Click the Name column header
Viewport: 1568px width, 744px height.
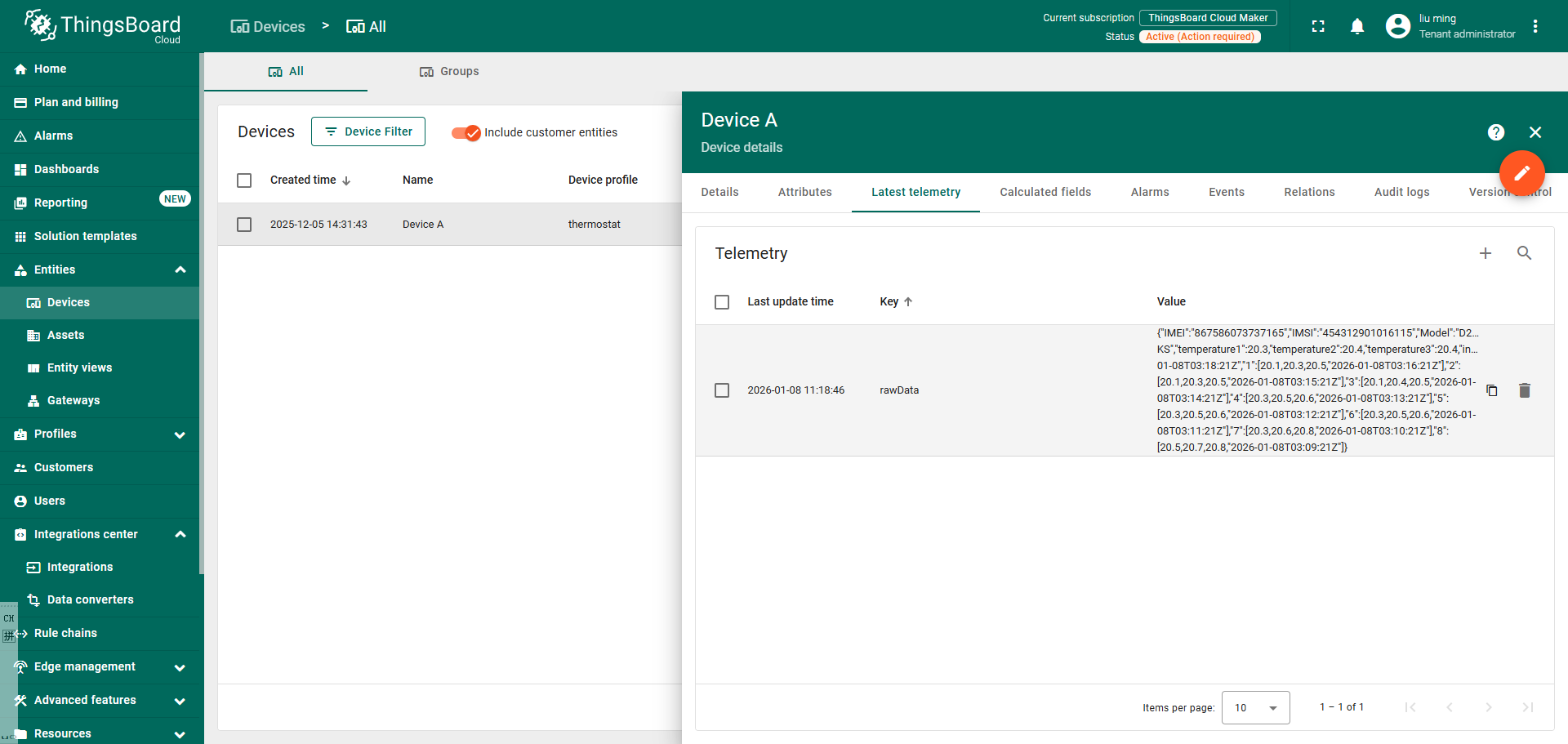click(x=418, y=180)
